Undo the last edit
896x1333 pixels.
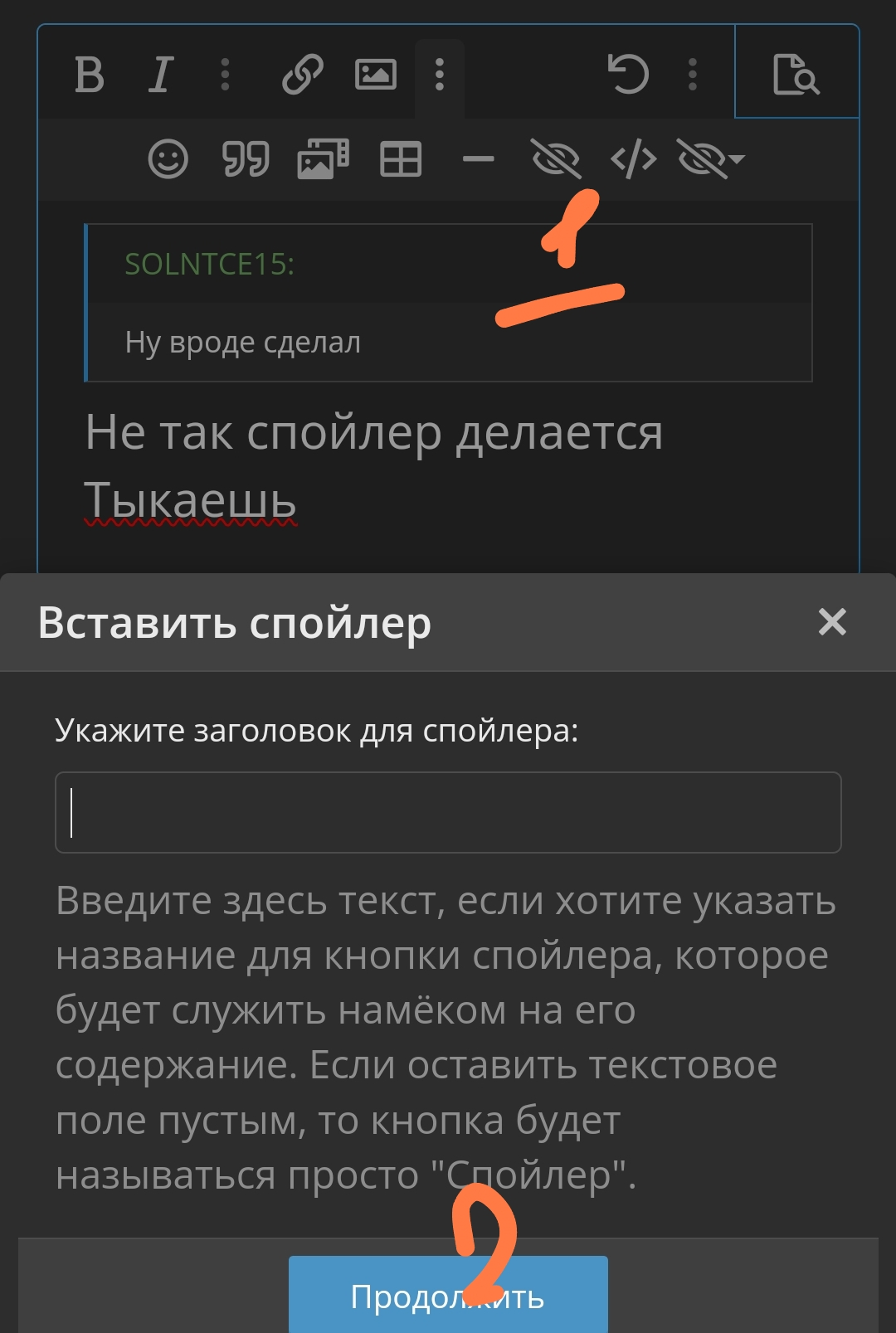tap(628, 74)
